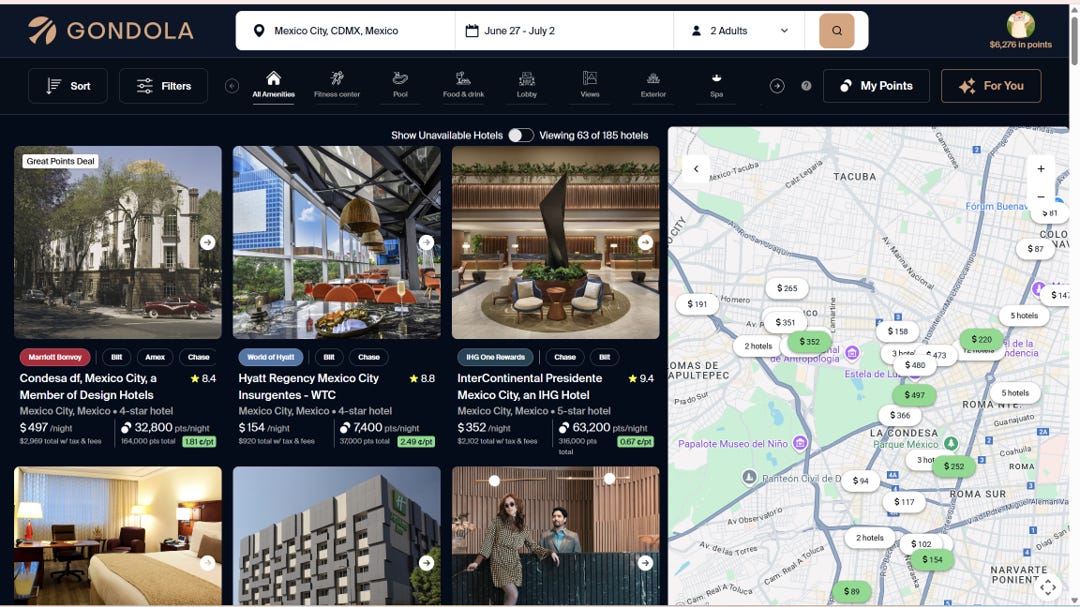Click the $220 green map price marker
The image size is (1080, 607).
[981, 339]
